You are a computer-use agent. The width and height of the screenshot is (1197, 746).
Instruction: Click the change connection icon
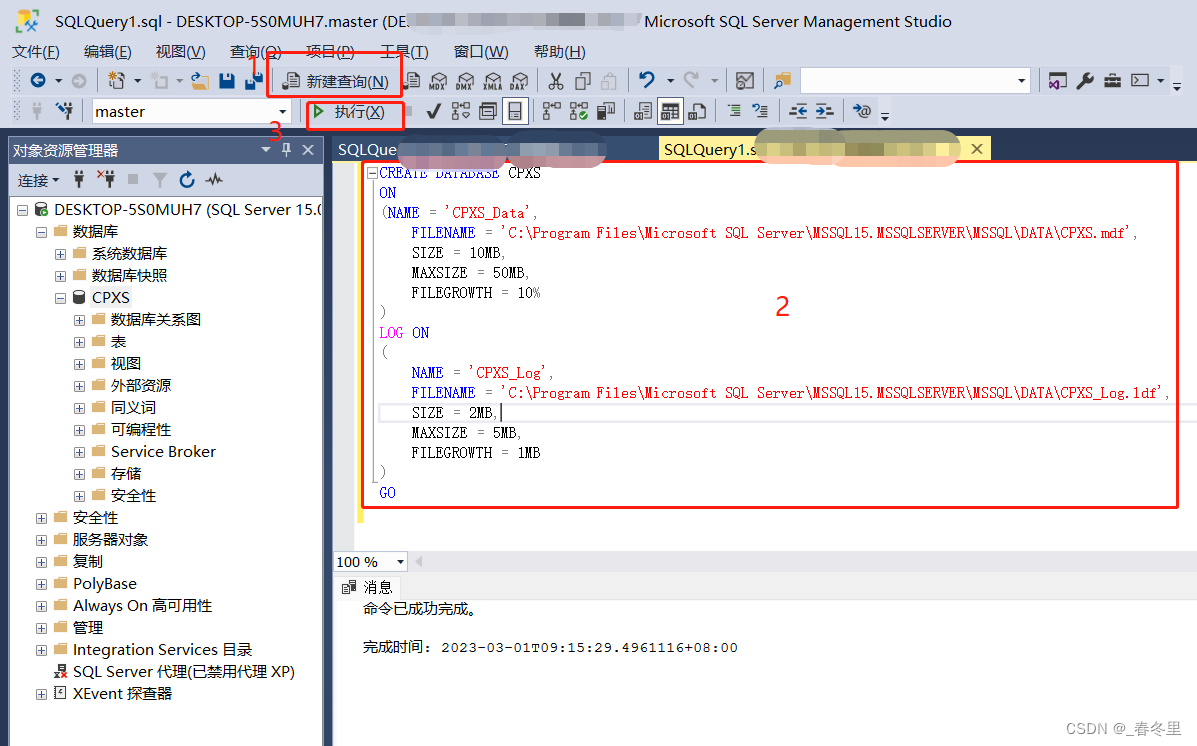(65, 111)
